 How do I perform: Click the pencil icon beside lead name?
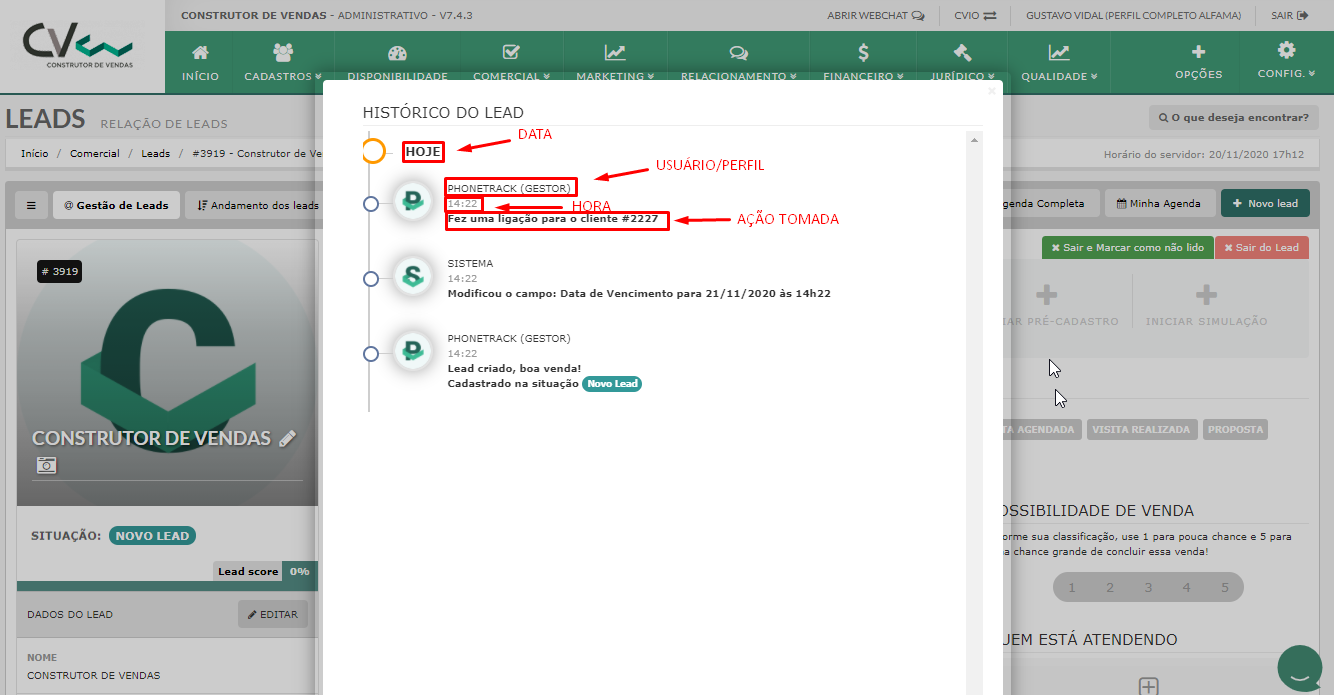(287, 438)
